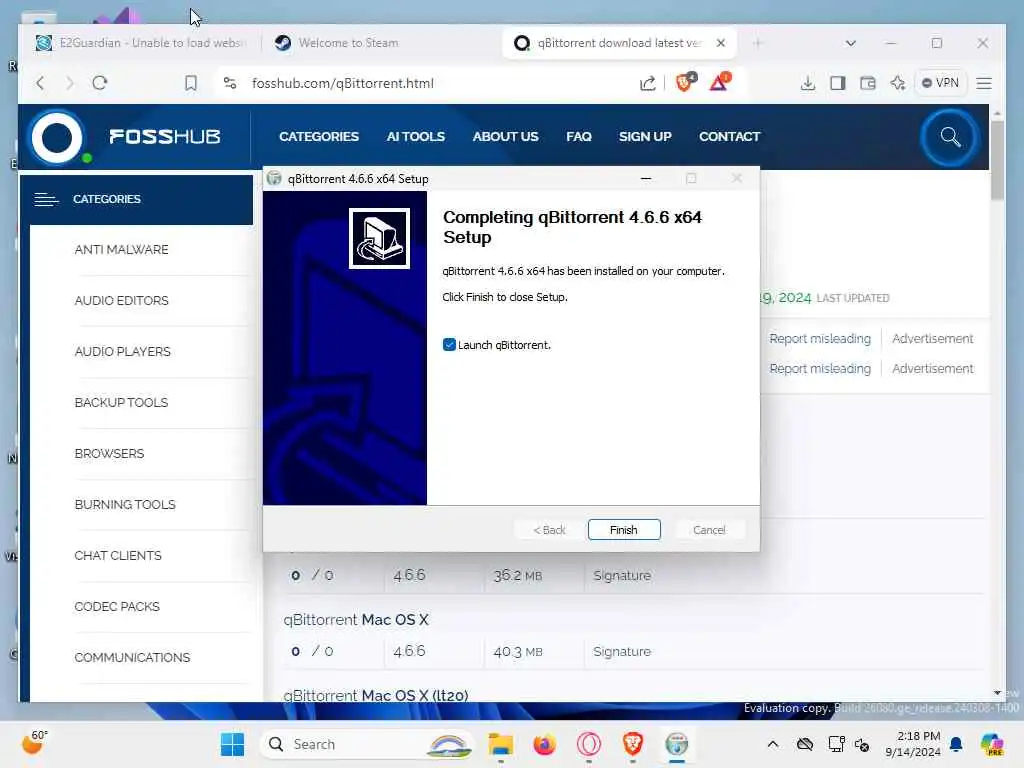
Task: Uncheck the Launch qBittorrent checkbox
Action: 449,345
